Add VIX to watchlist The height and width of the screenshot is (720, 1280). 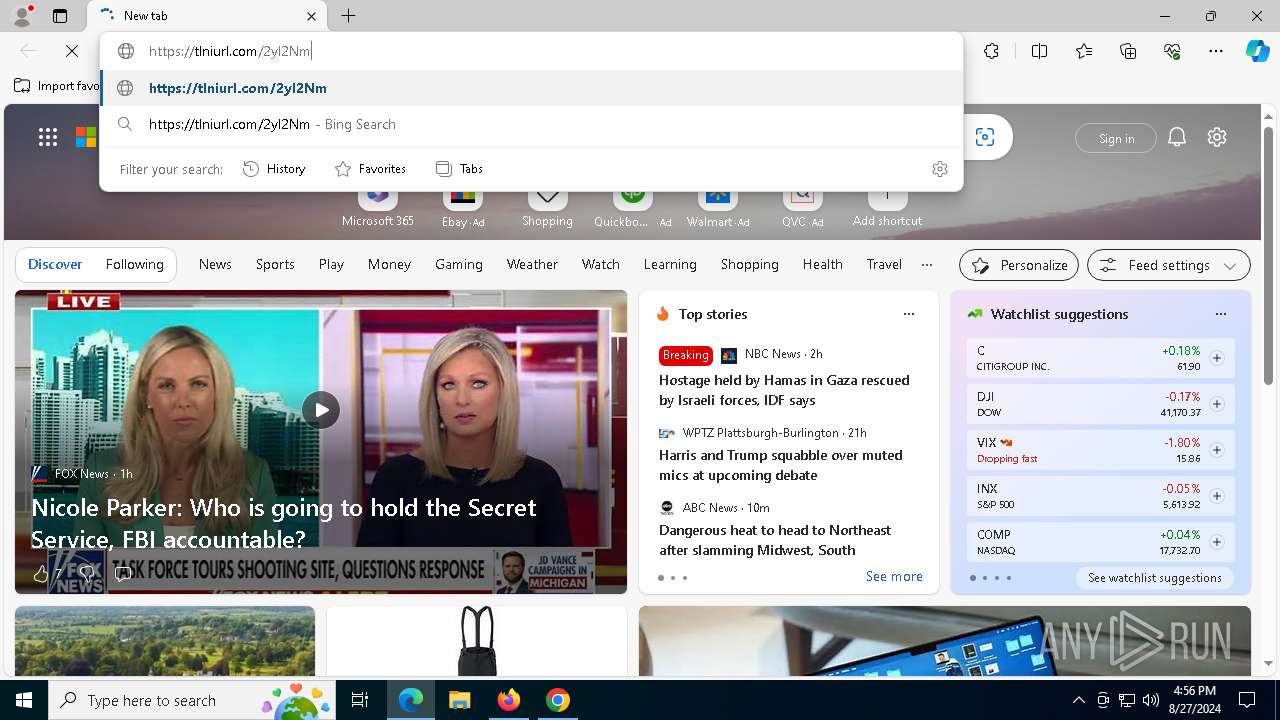tap(1216, 450)
